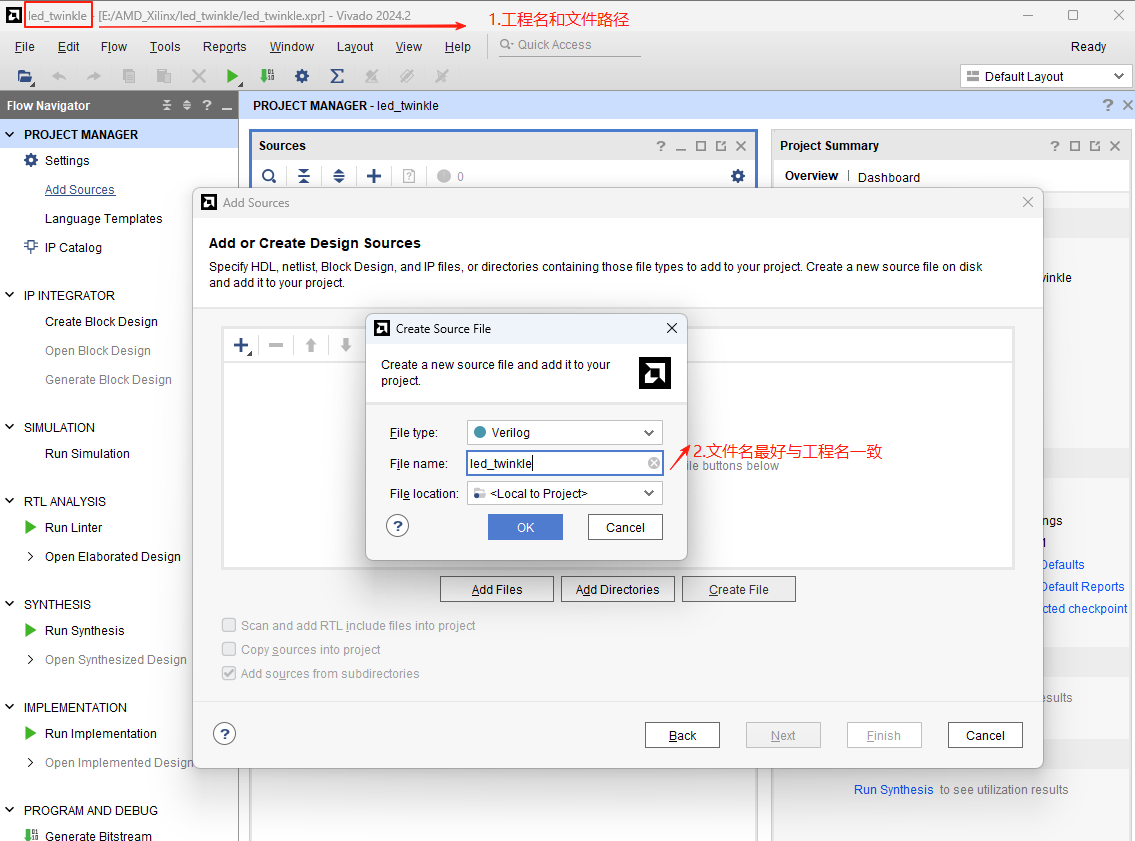Click Run Implementation in Flow Navigator
This screenshot has height=841, width=1135.
pos(101,733)
